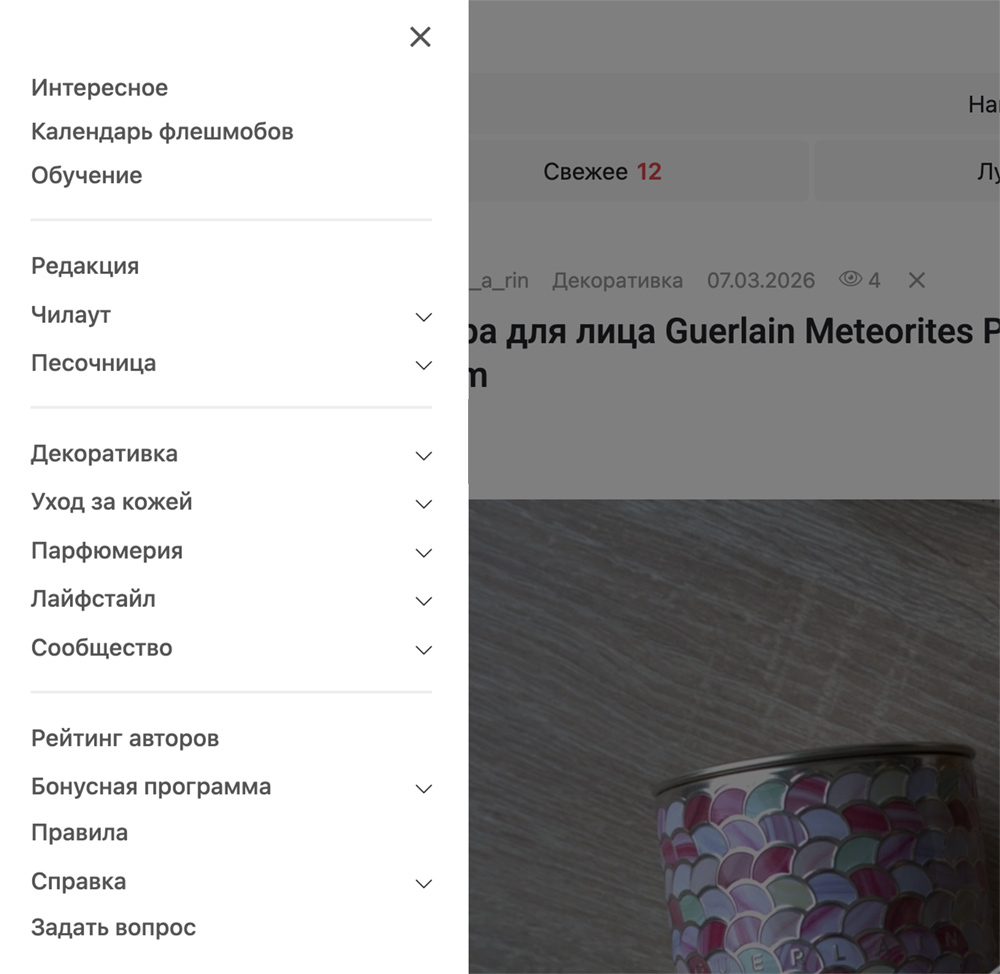Open Задать вопрос link
The height and width of the screenshot is (974, 1000).
[x=114, y=928]
